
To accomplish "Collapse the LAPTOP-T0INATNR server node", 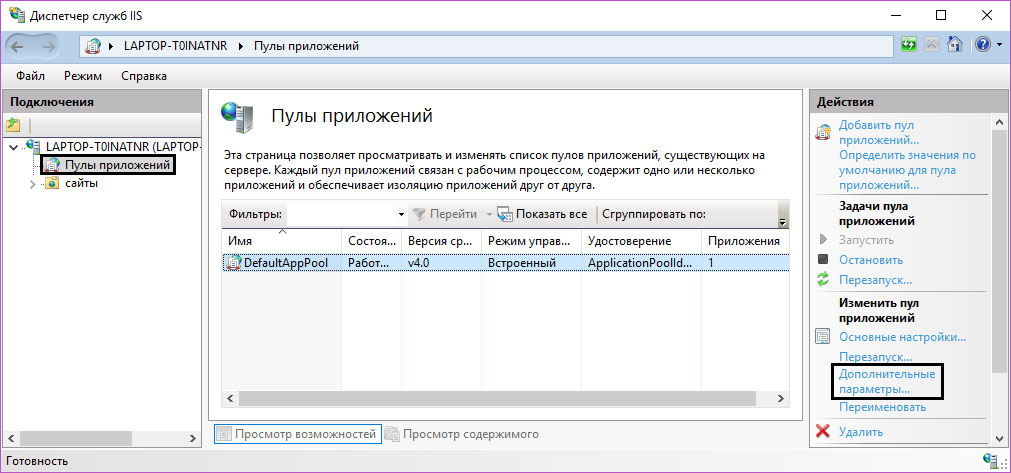I will tap(12, 147).
